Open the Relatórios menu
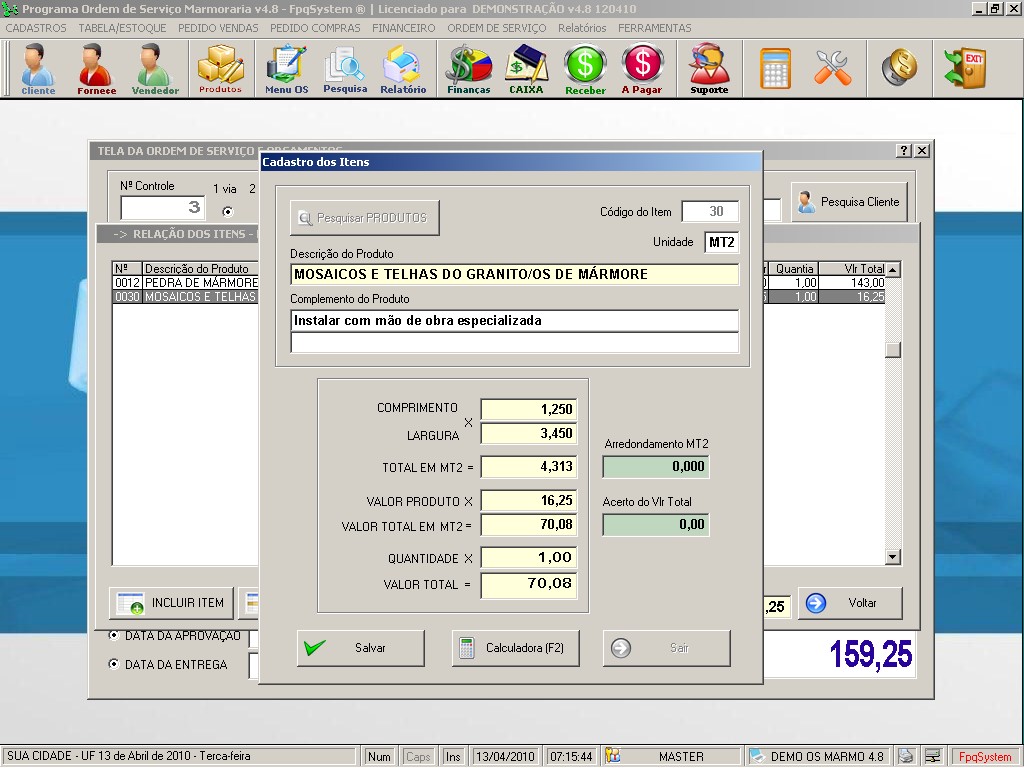 click(x=582, y=28)
